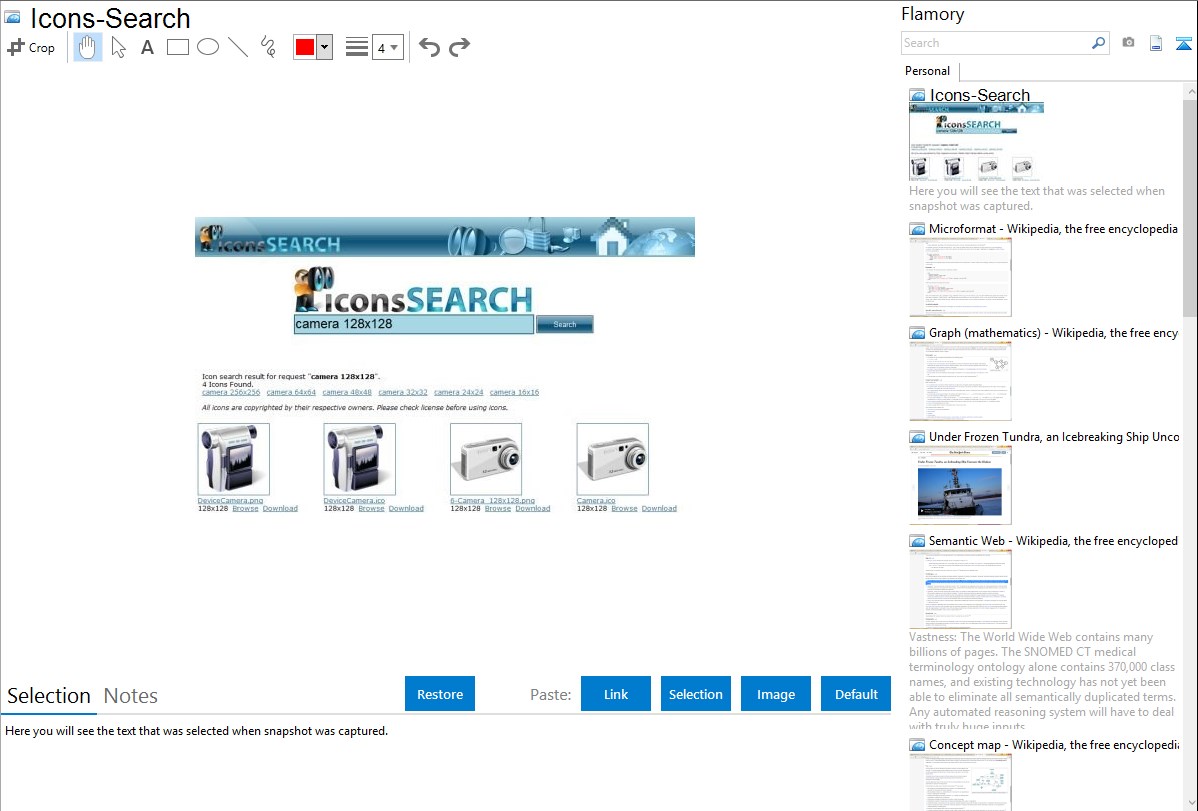Open the line width dropdown showing 4
Viewport: 1198px width, 811px height.
point(388,47)
